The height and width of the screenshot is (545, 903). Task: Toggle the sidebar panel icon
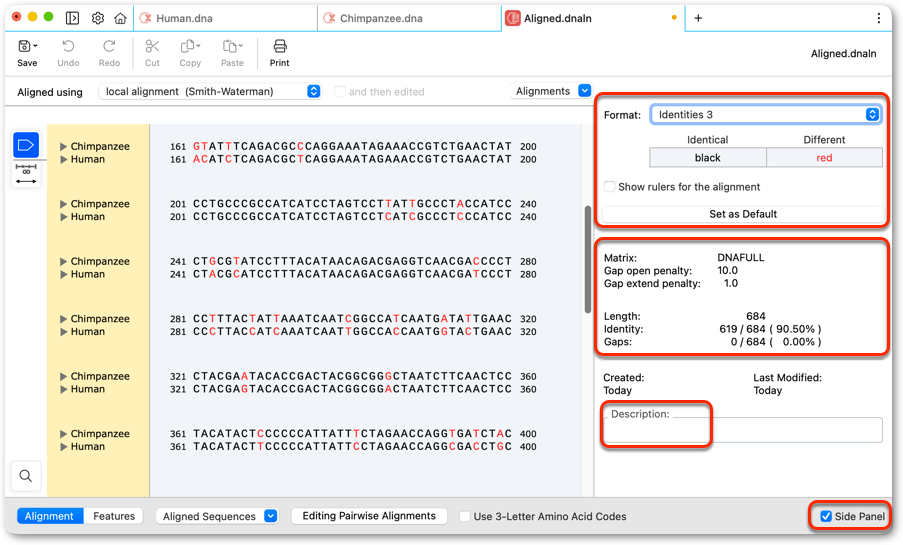[73, 18]
